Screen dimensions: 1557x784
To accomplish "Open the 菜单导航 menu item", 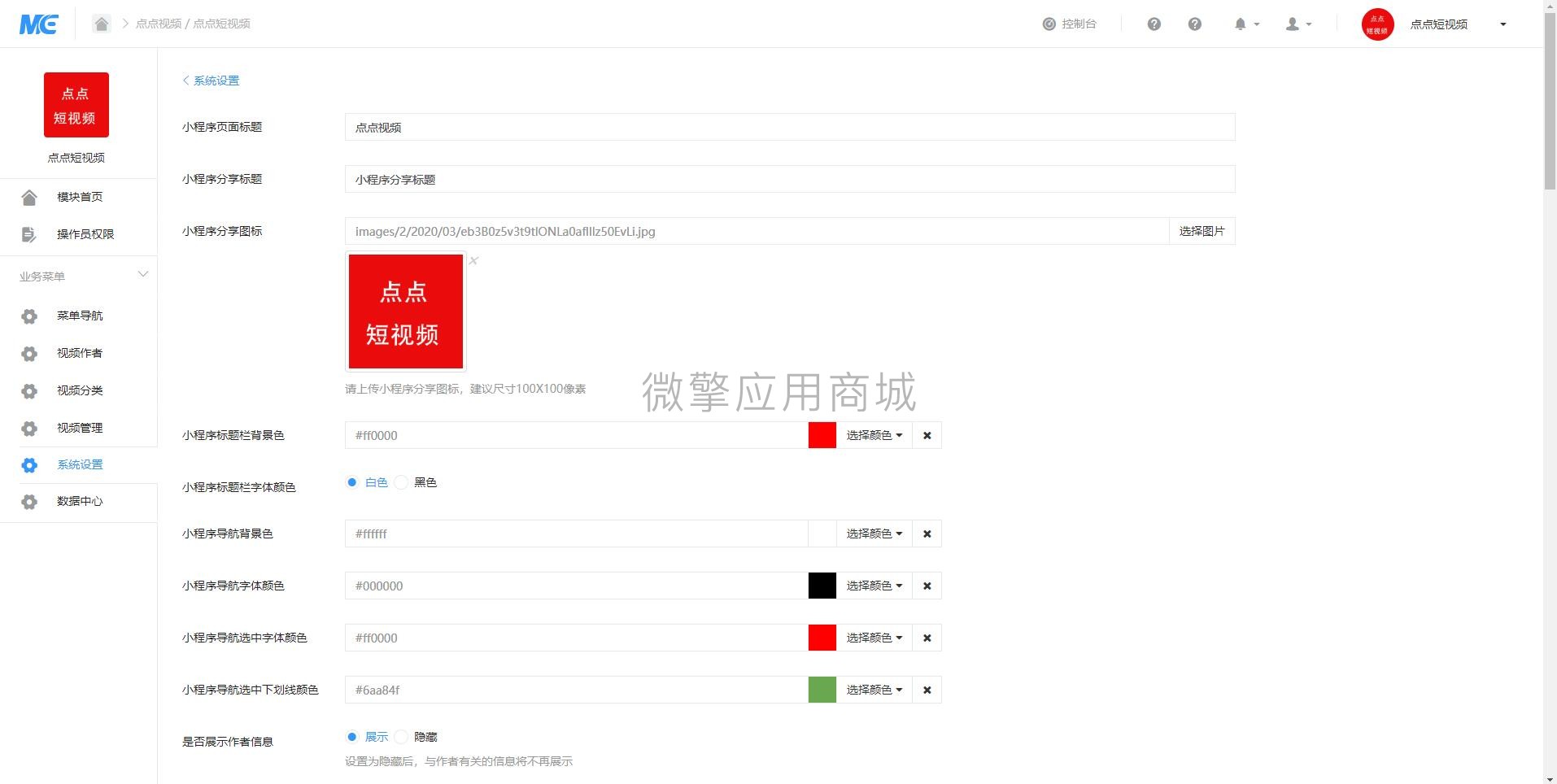I will coord(78,316).
